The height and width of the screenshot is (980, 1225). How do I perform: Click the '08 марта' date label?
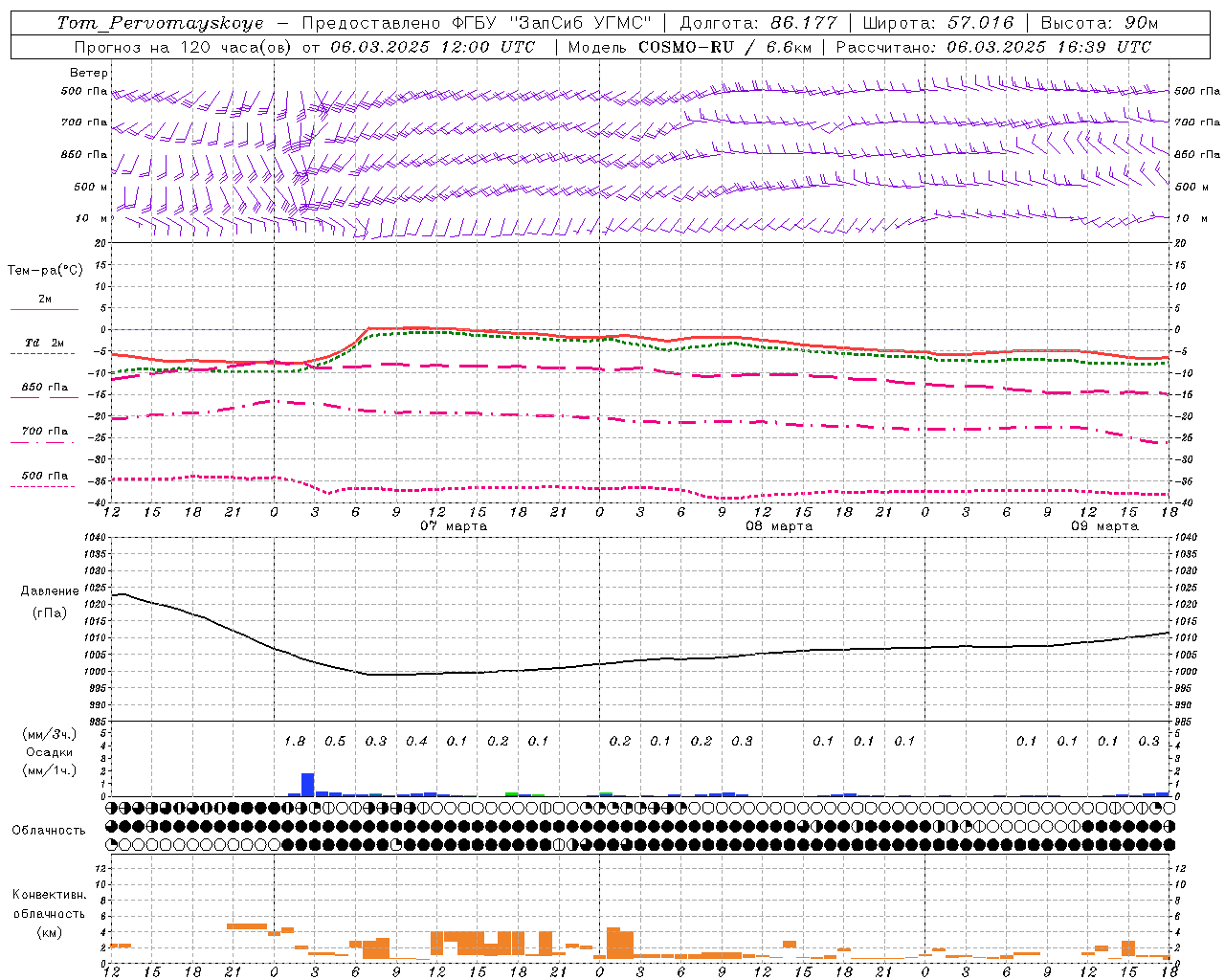779,526
